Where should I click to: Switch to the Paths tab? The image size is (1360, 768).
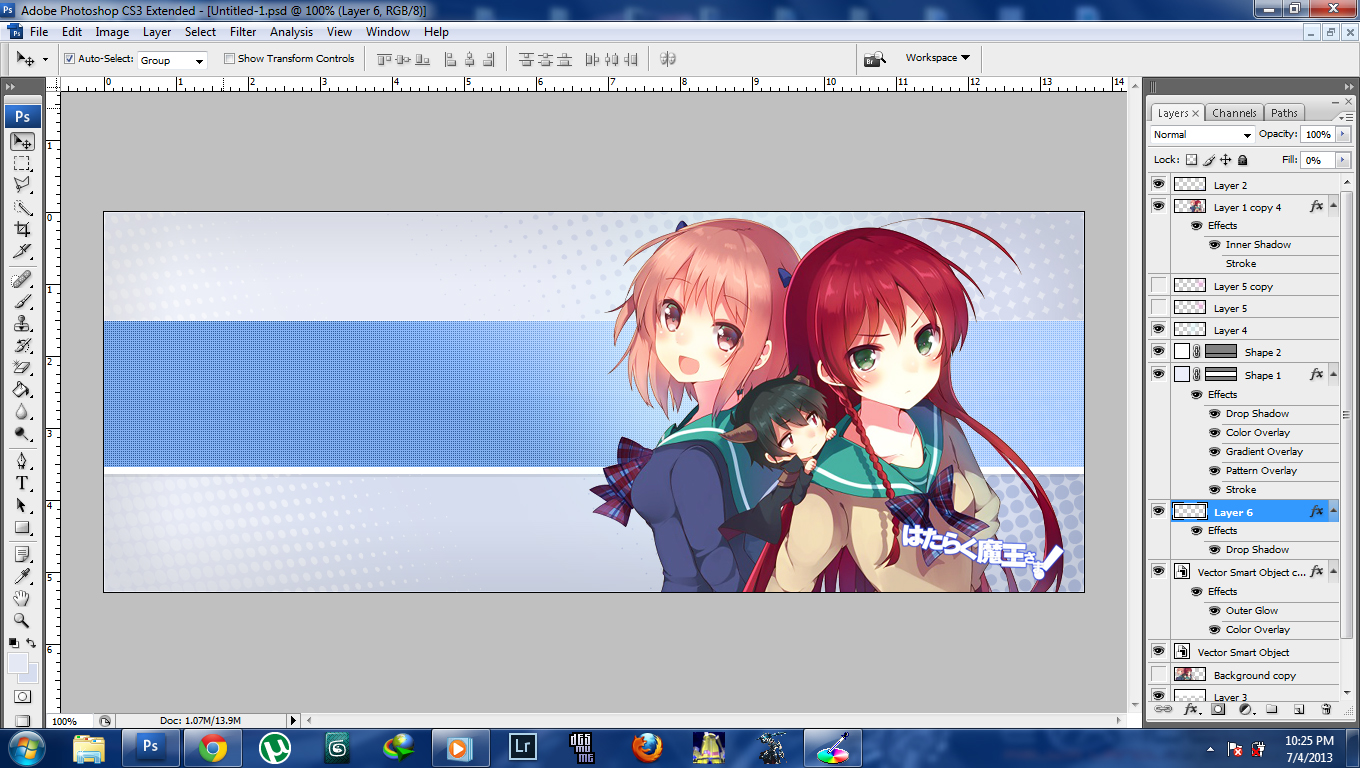tap(1285, 113)
